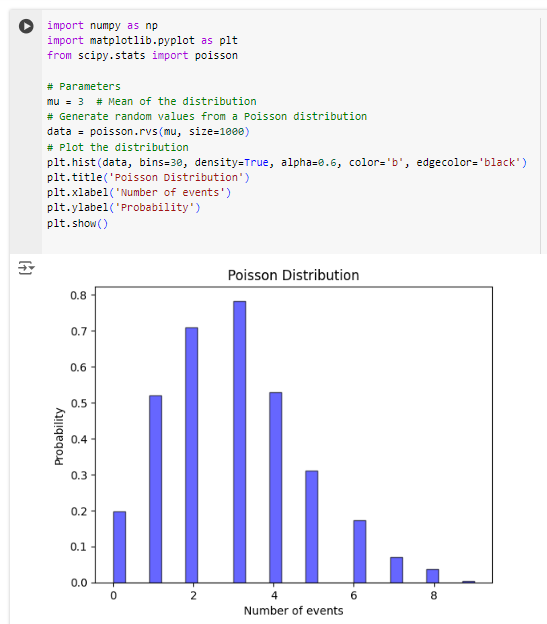Click the 'from scipy.stats import poisson' line
Screen dimensions: 547x624
coord(142,55)
